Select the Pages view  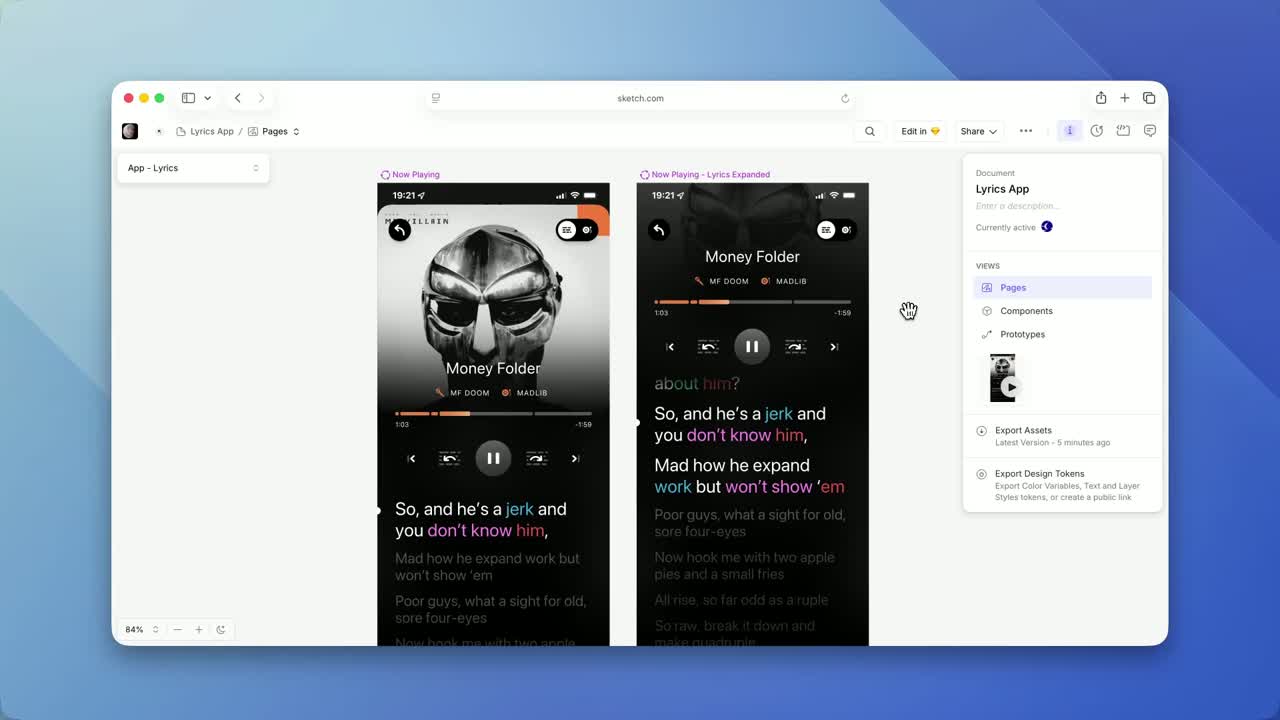click(x=1062, y=288)
